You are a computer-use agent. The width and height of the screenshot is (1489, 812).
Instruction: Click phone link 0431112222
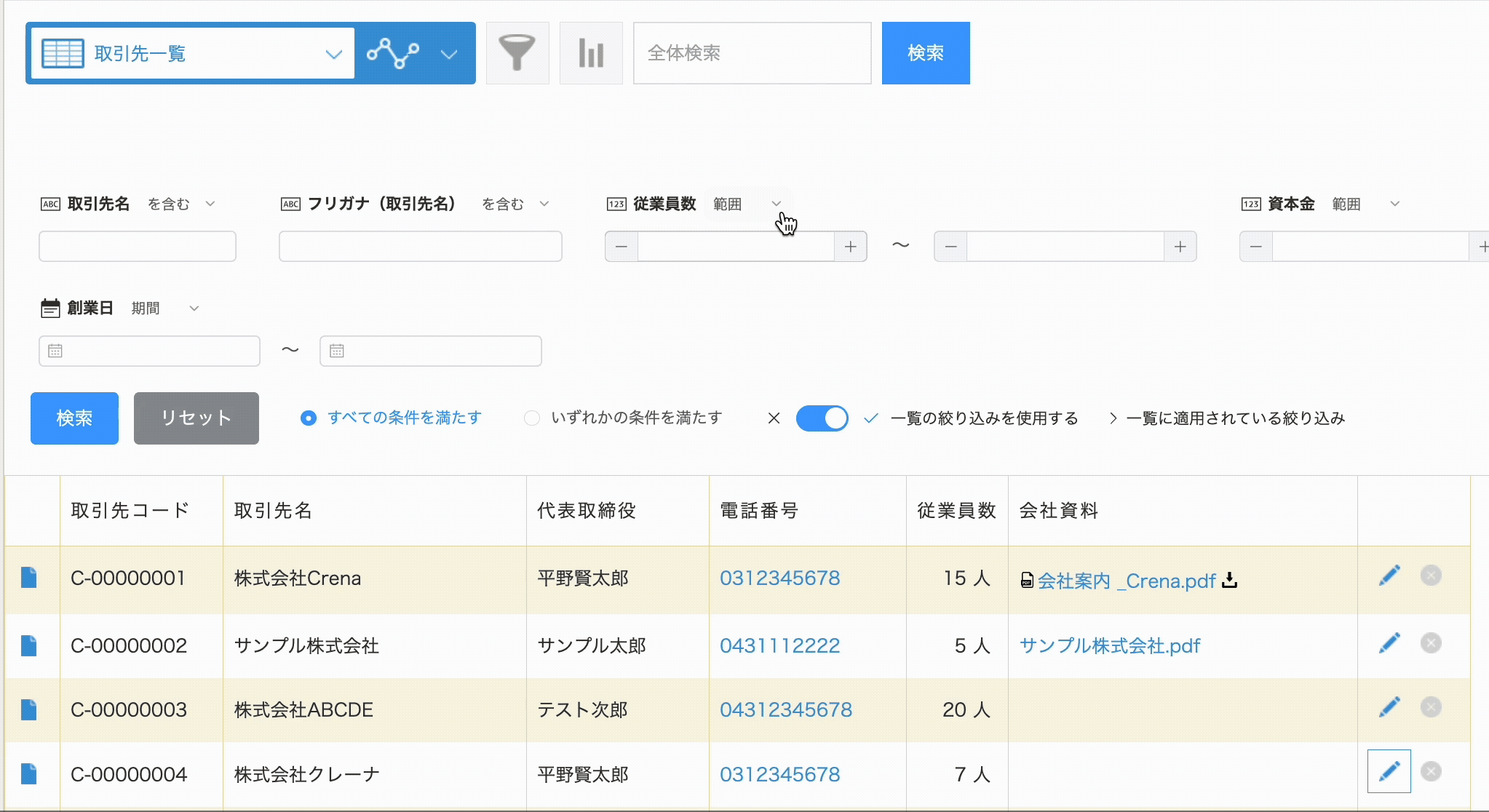(779, 645)
